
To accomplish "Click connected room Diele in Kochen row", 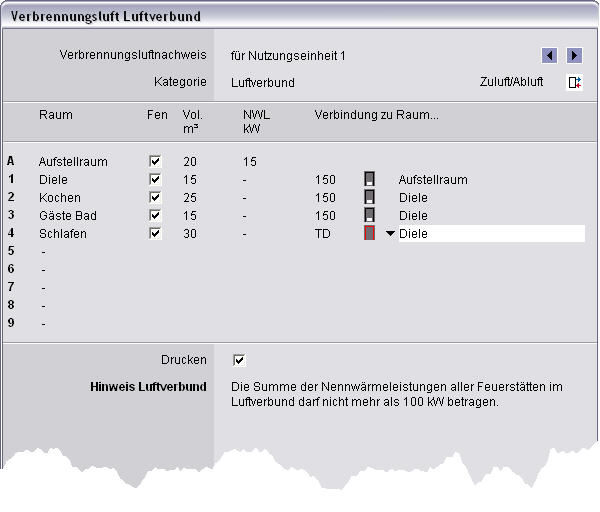I will pos(413,198).
